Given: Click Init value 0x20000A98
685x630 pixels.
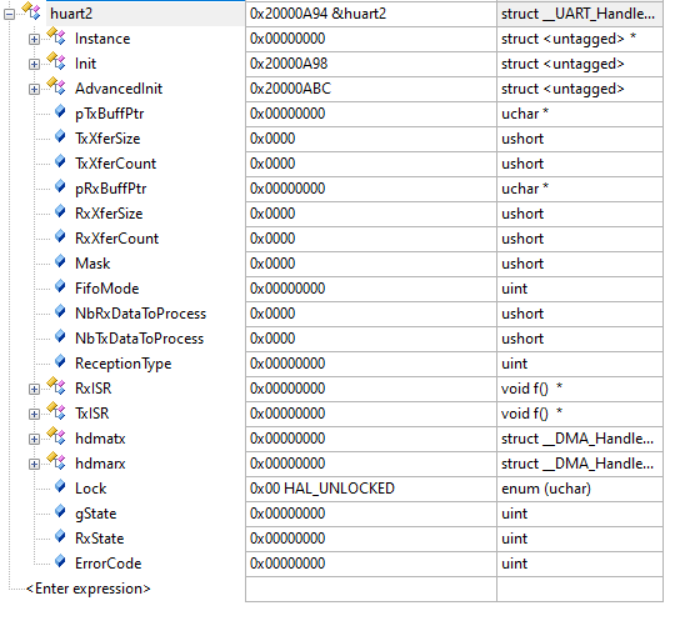Looking at the screenshot, I should [289, 64].
